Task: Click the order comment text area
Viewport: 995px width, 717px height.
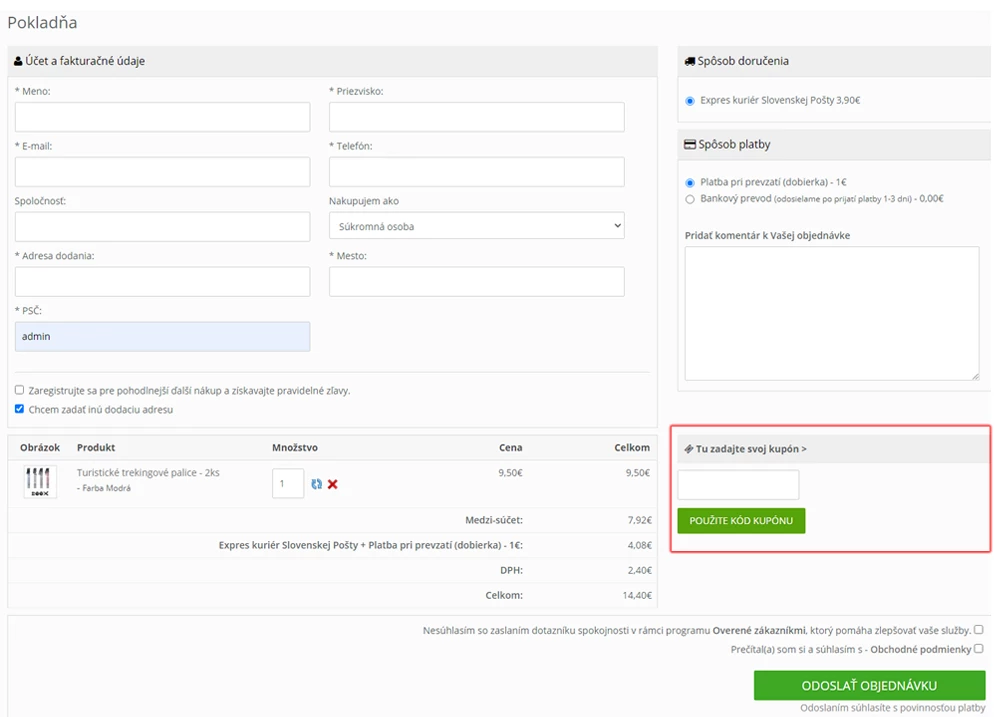Action: click(831, 313)
